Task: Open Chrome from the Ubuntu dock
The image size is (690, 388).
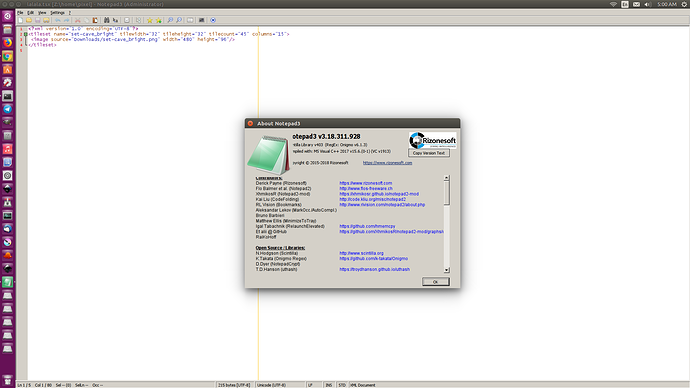Action: [7, 56]
